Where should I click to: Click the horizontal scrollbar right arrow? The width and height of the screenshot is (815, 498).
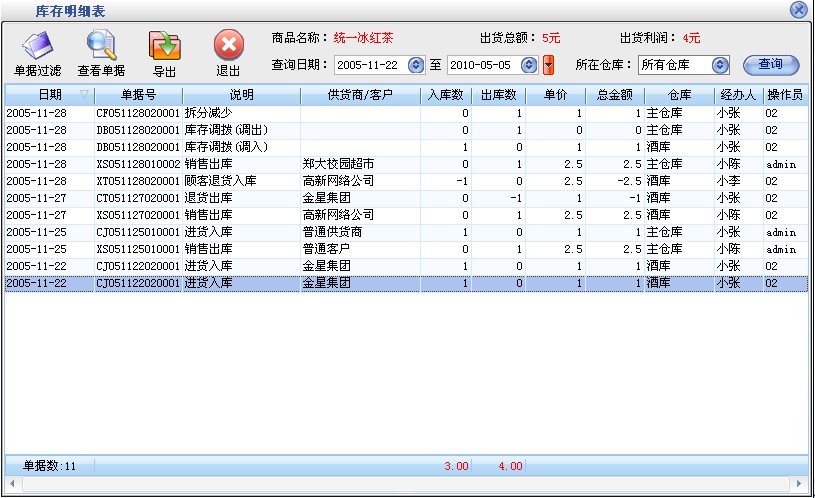pos(798,484)
